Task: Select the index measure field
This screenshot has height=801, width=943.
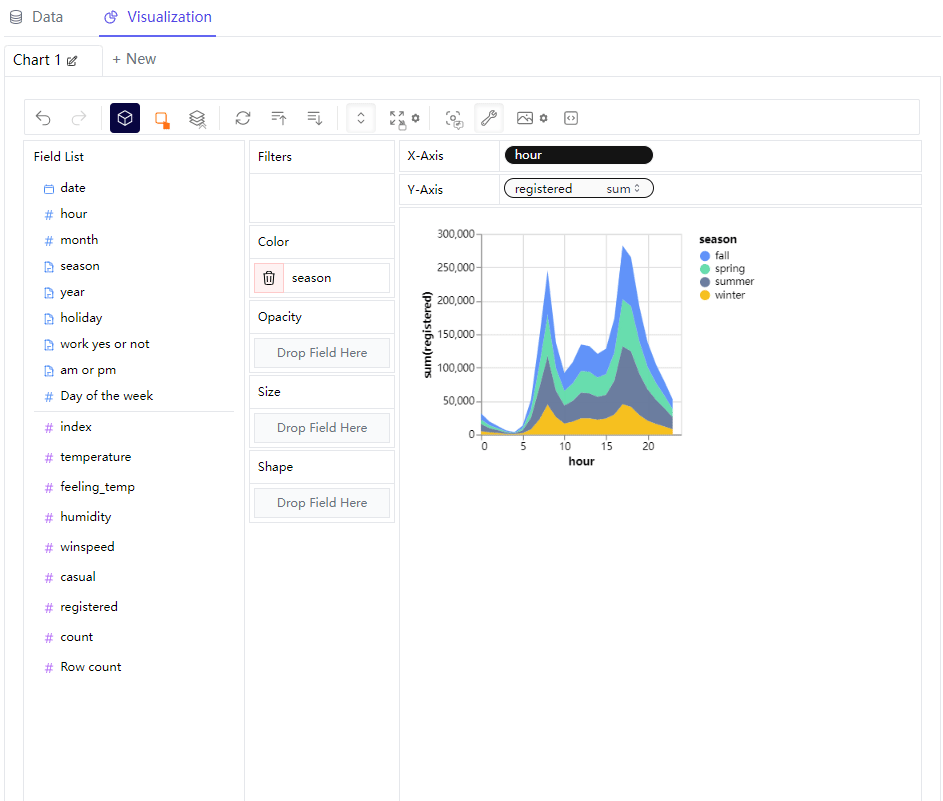Action: click(76, 427)
